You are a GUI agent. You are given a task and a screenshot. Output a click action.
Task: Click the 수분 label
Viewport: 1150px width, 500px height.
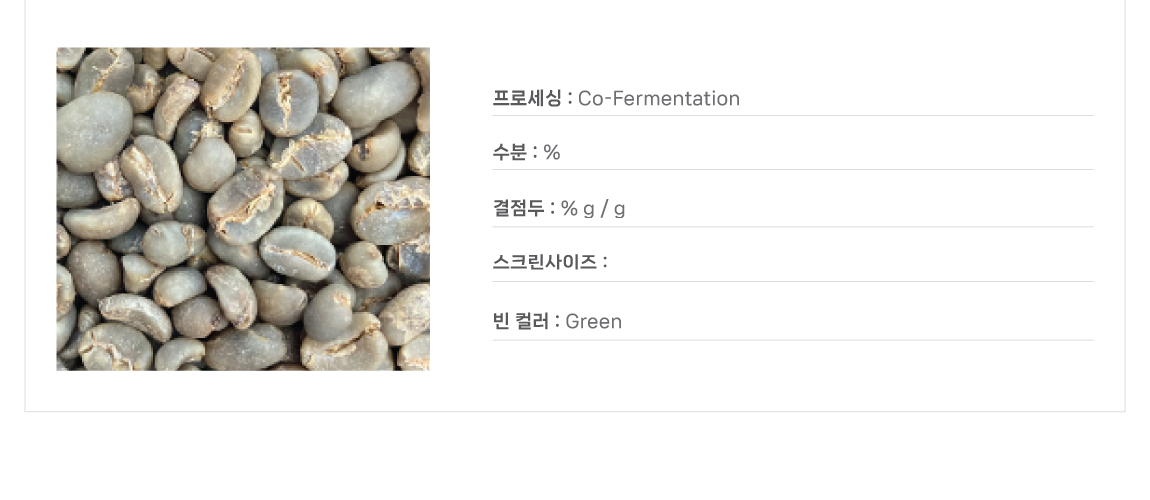click(514, 152)
